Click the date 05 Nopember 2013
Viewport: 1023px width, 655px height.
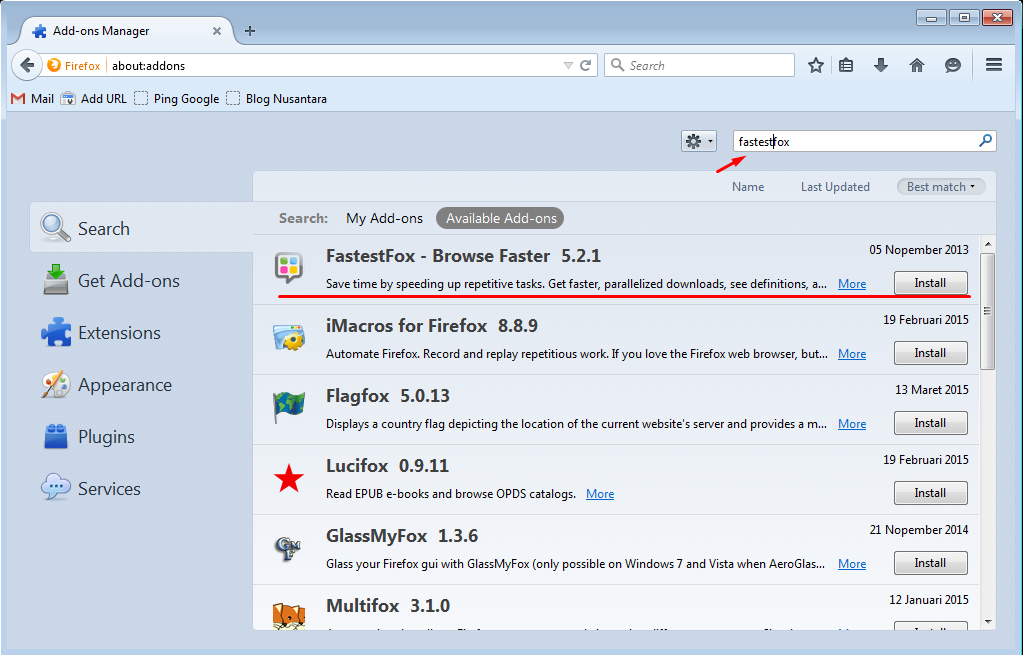919,250
